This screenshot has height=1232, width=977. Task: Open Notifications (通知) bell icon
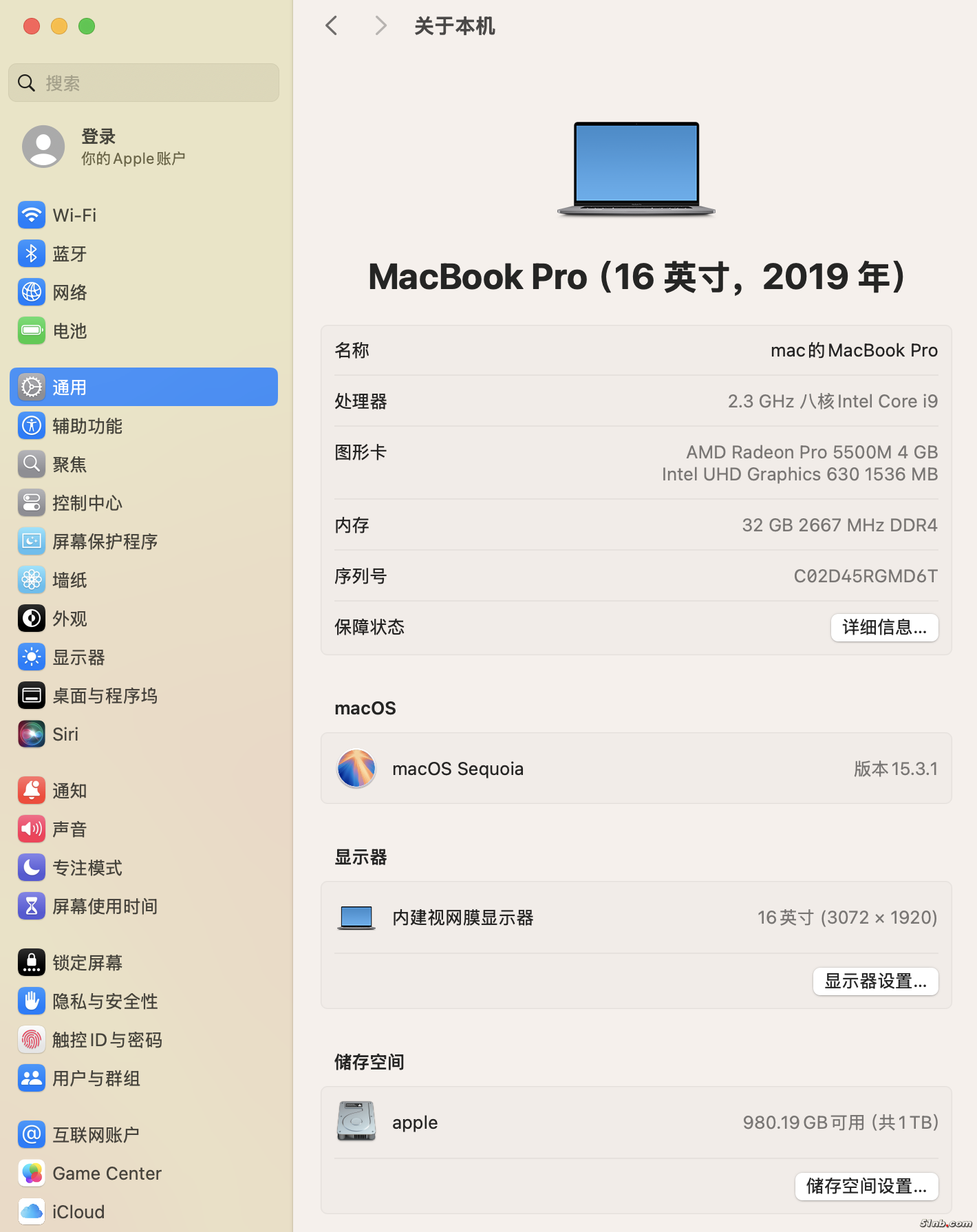pos(32,791)
